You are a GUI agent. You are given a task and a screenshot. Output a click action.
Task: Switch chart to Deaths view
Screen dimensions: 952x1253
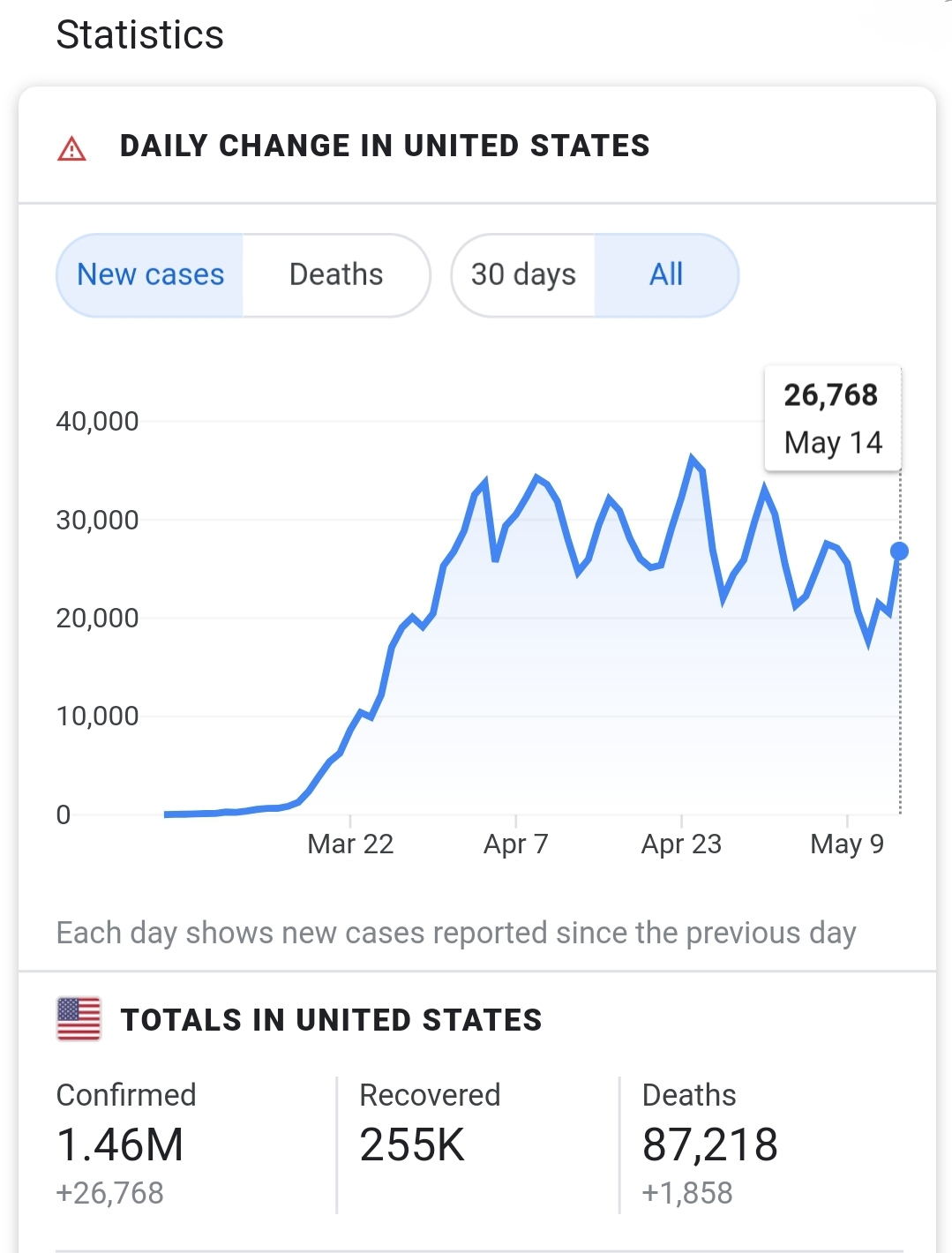click(336, 274)
